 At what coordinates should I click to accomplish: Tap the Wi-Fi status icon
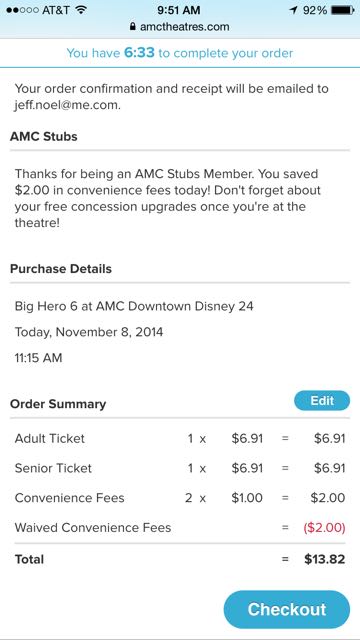click(82, 10)
